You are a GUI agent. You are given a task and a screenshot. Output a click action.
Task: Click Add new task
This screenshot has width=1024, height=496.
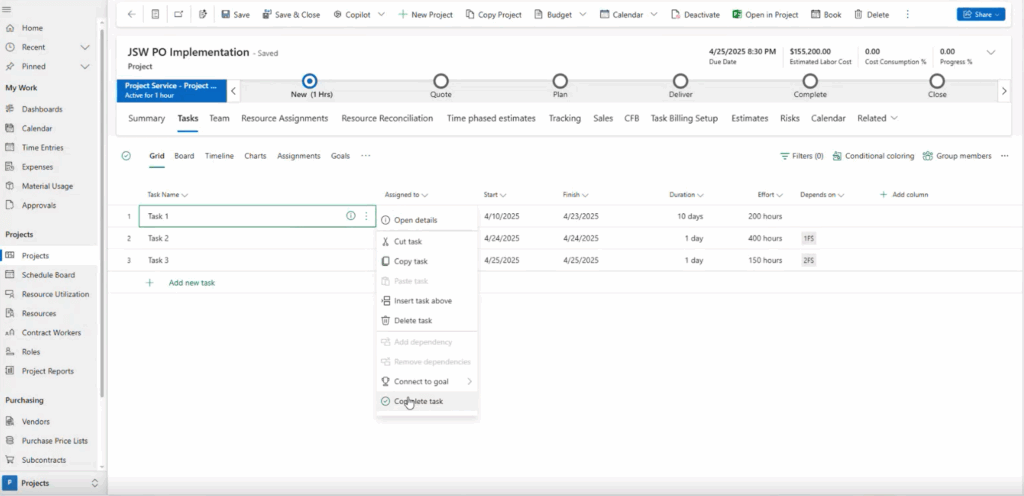[191, 283]
